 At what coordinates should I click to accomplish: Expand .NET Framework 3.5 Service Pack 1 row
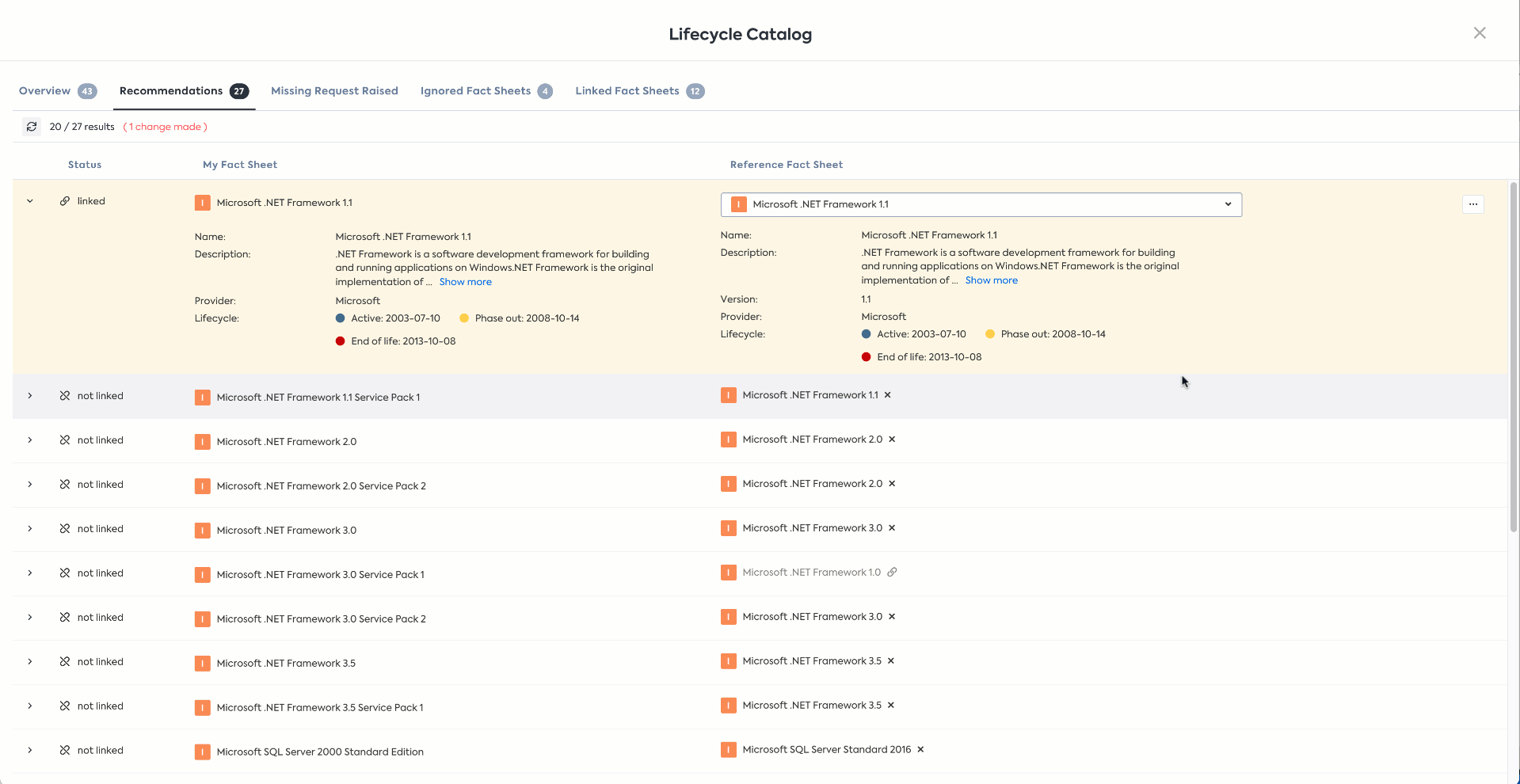30,706
